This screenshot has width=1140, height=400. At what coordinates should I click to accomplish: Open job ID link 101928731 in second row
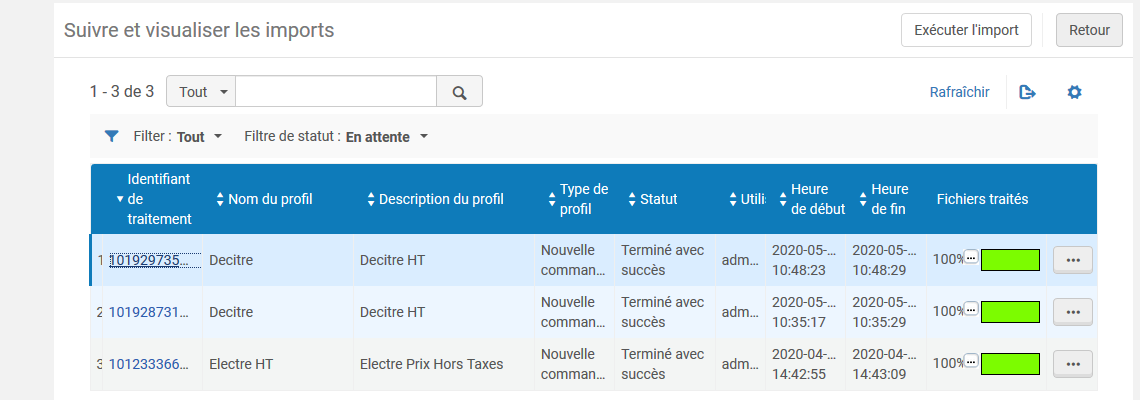(148, 312)
